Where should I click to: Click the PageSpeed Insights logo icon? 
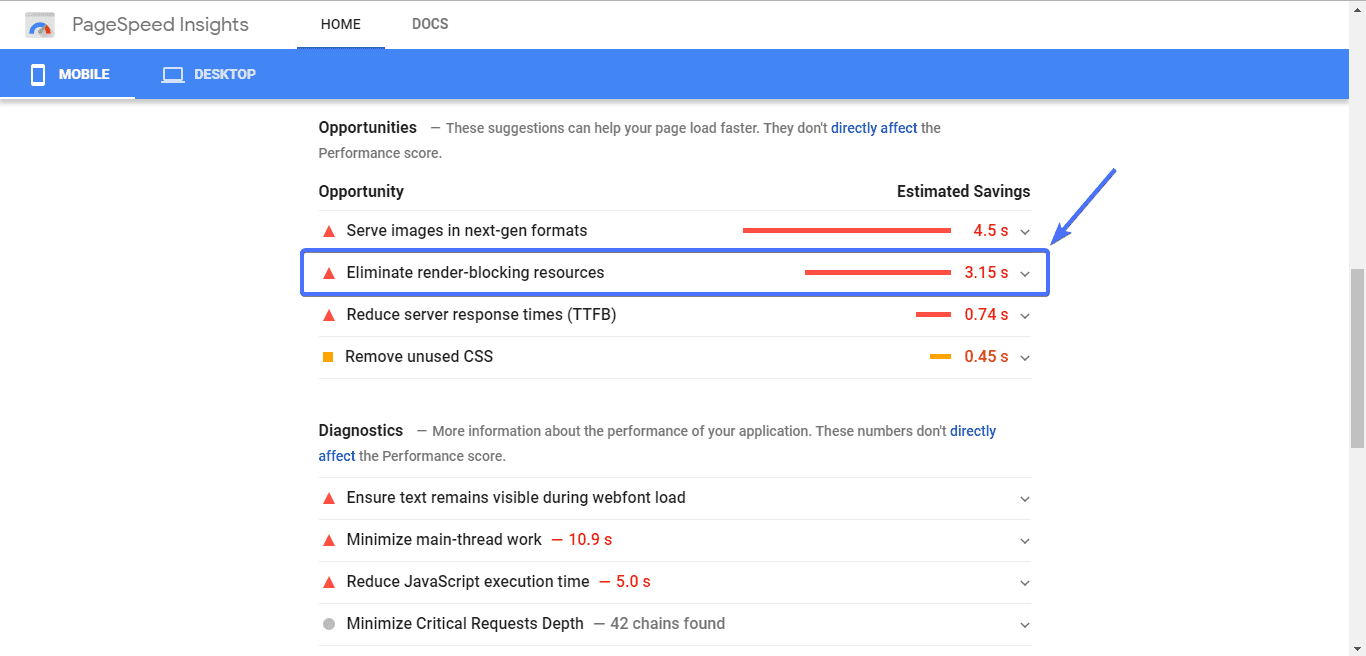coord(40,25)
